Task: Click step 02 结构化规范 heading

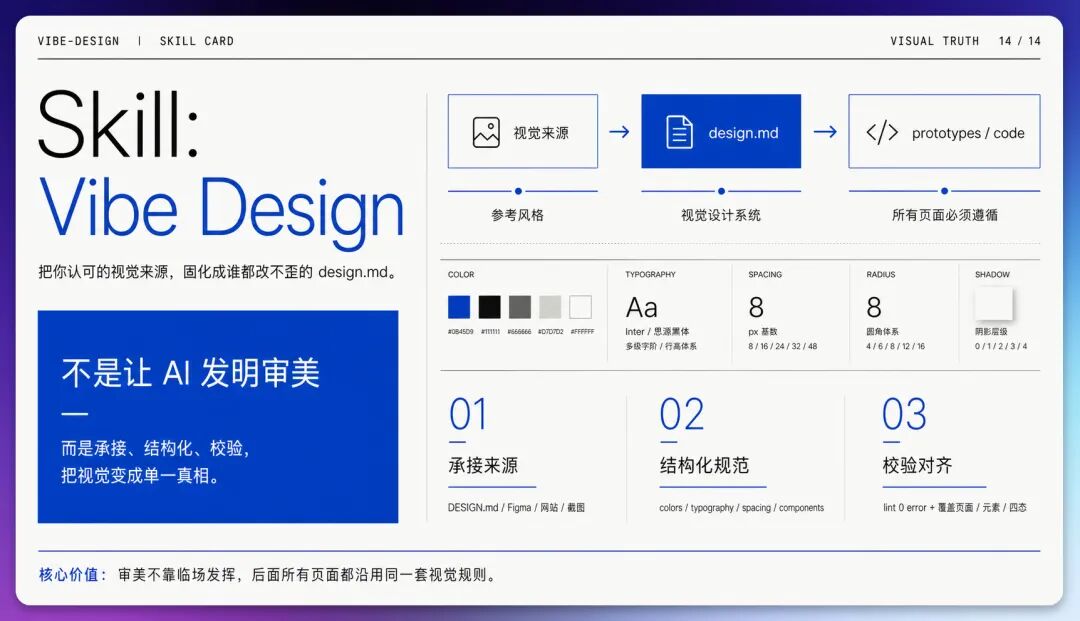Action: pos(704,465)
